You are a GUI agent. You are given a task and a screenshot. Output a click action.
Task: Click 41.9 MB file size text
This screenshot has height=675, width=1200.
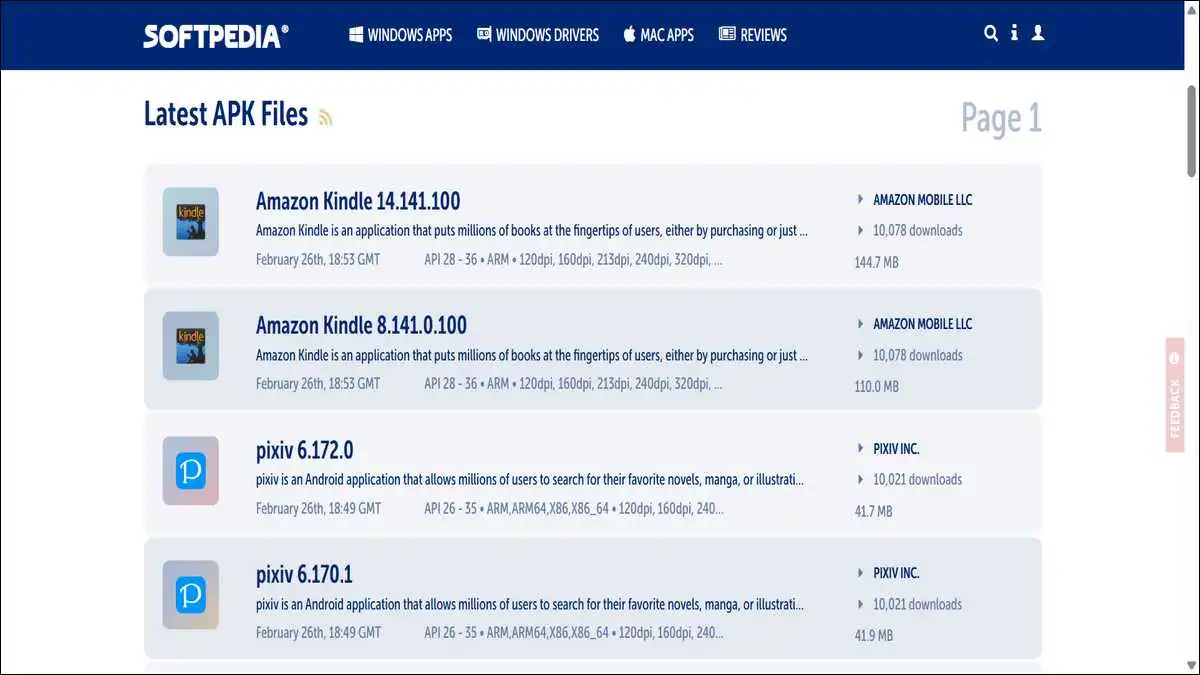[873, 635]
